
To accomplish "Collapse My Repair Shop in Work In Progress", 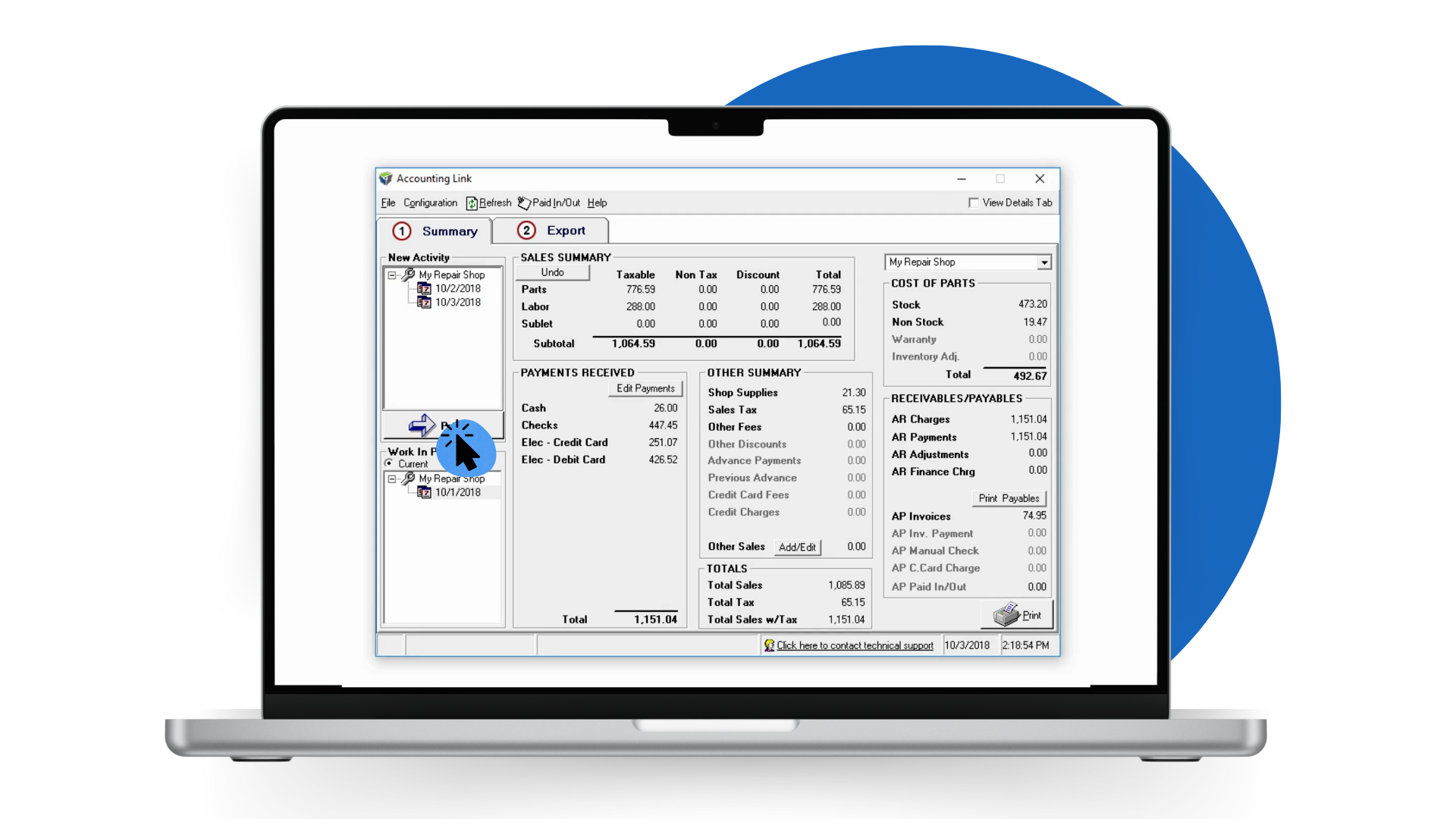I will (x=392, y=479).
